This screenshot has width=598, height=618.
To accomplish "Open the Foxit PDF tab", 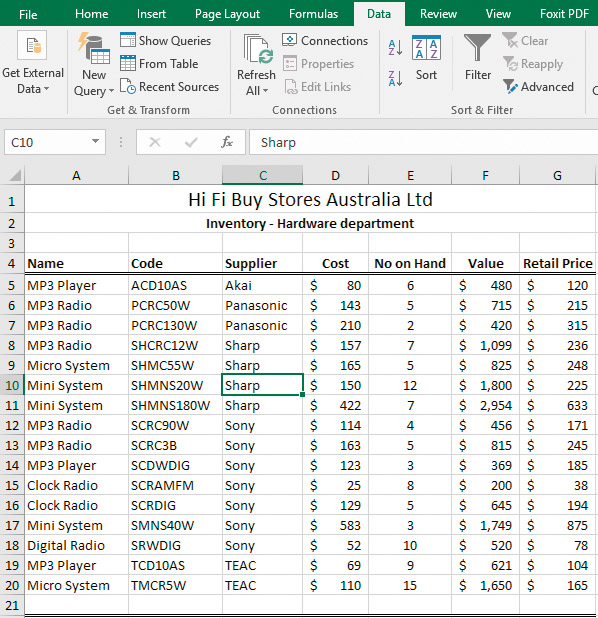I will (564, 14).
